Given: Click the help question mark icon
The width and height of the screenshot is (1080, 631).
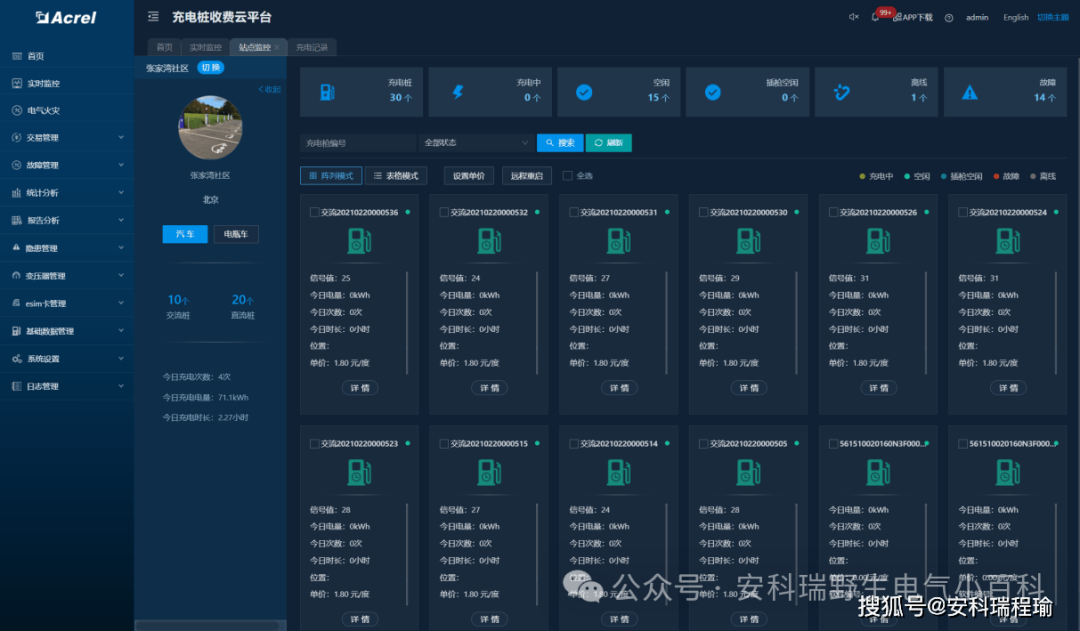Looking at the screenshot, I should [x=949, y=18].
